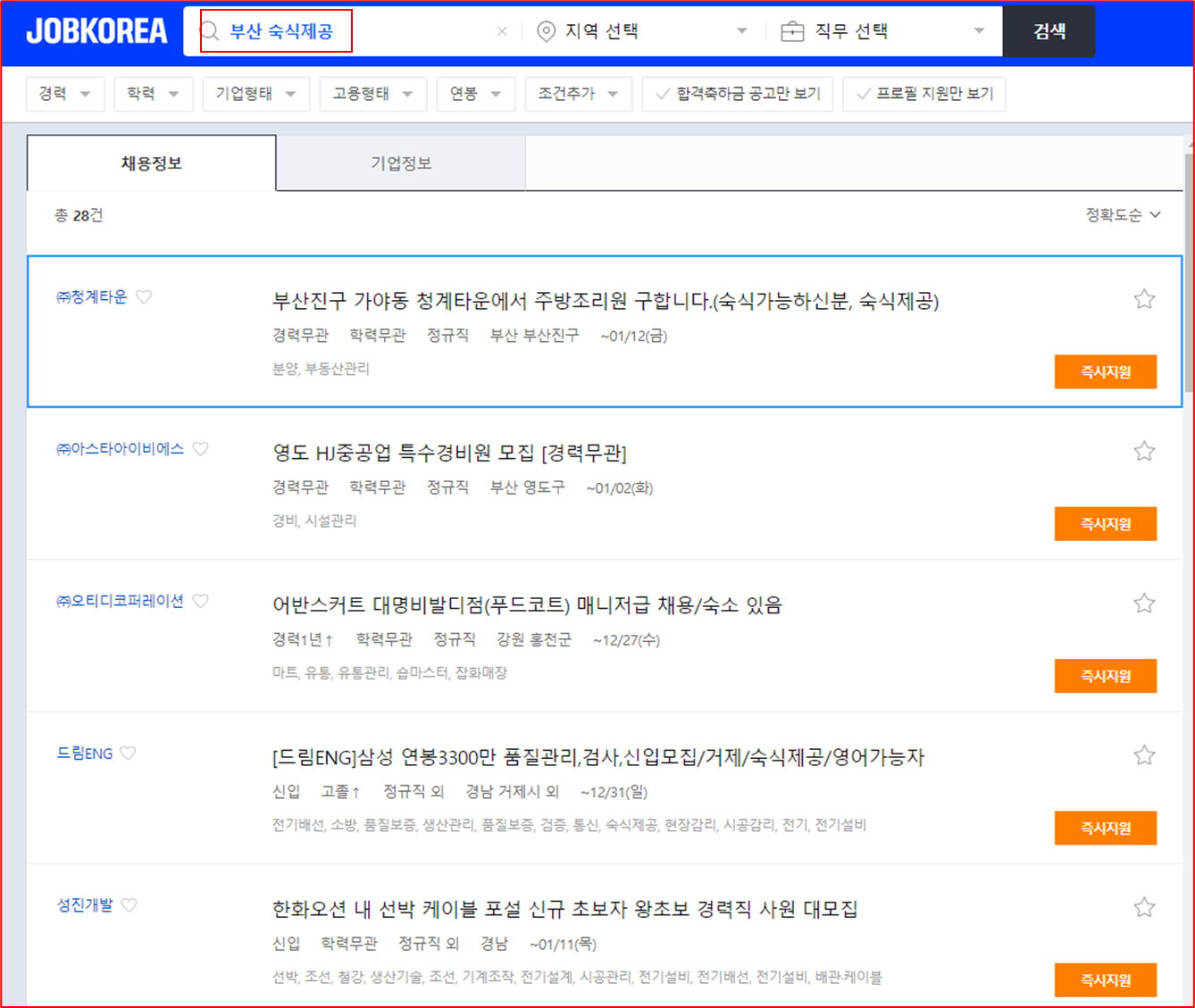Open the 직무 선택 dropdown
Image resolution: width=1195 pixels, height=1008 pixels.
pos(882,31)
